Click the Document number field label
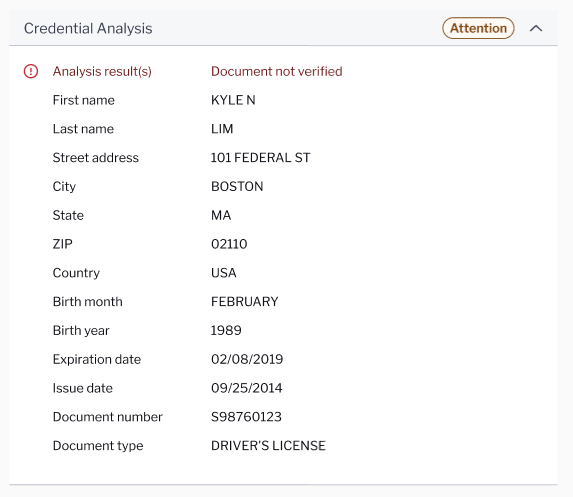The height and width of the screenshot is (497, 573). point(107,417)
